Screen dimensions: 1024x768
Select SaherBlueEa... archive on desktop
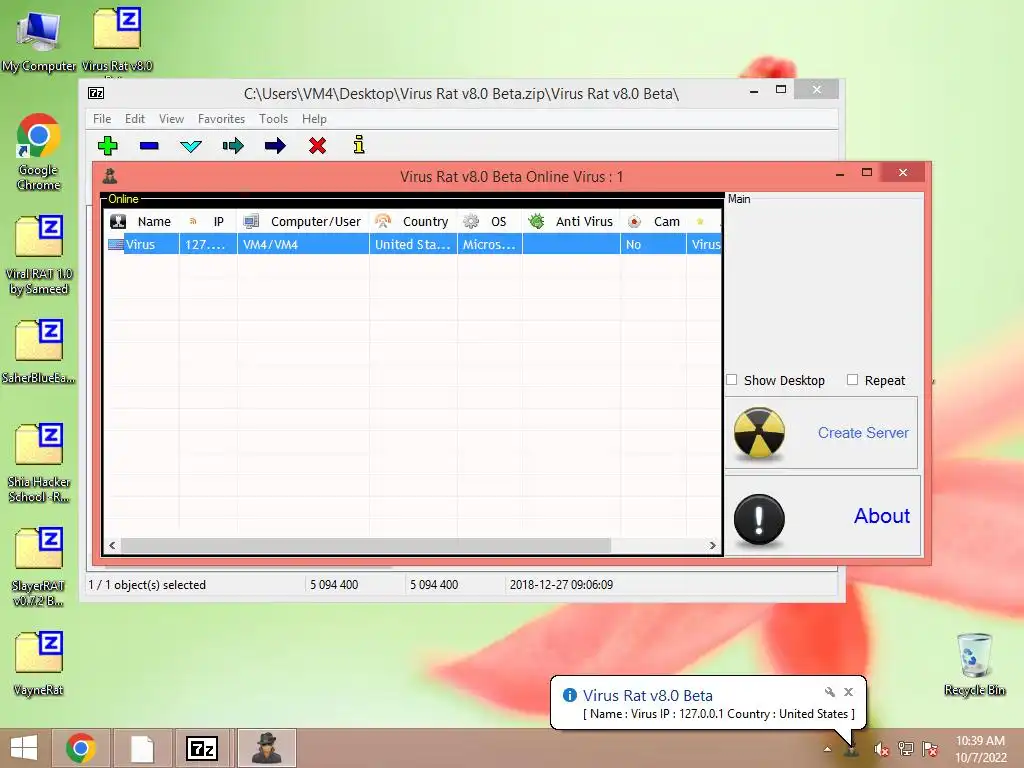click(39, 351)
